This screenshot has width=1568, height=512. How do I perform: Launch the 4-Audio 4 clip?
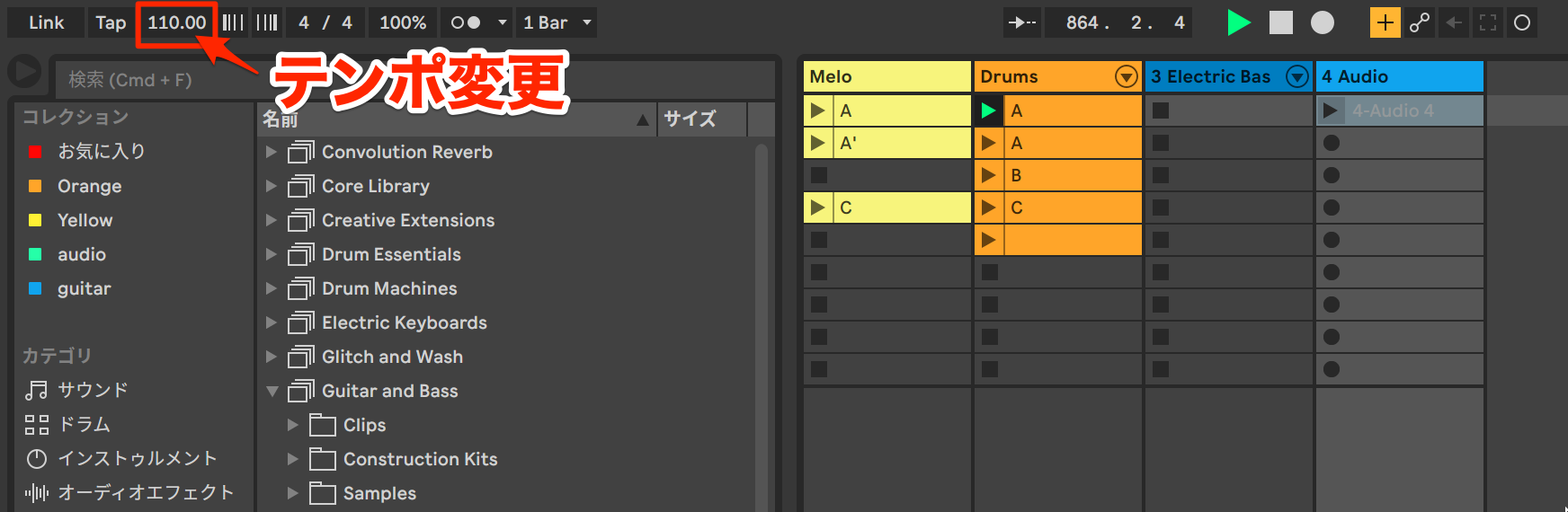pos(1330,110)
